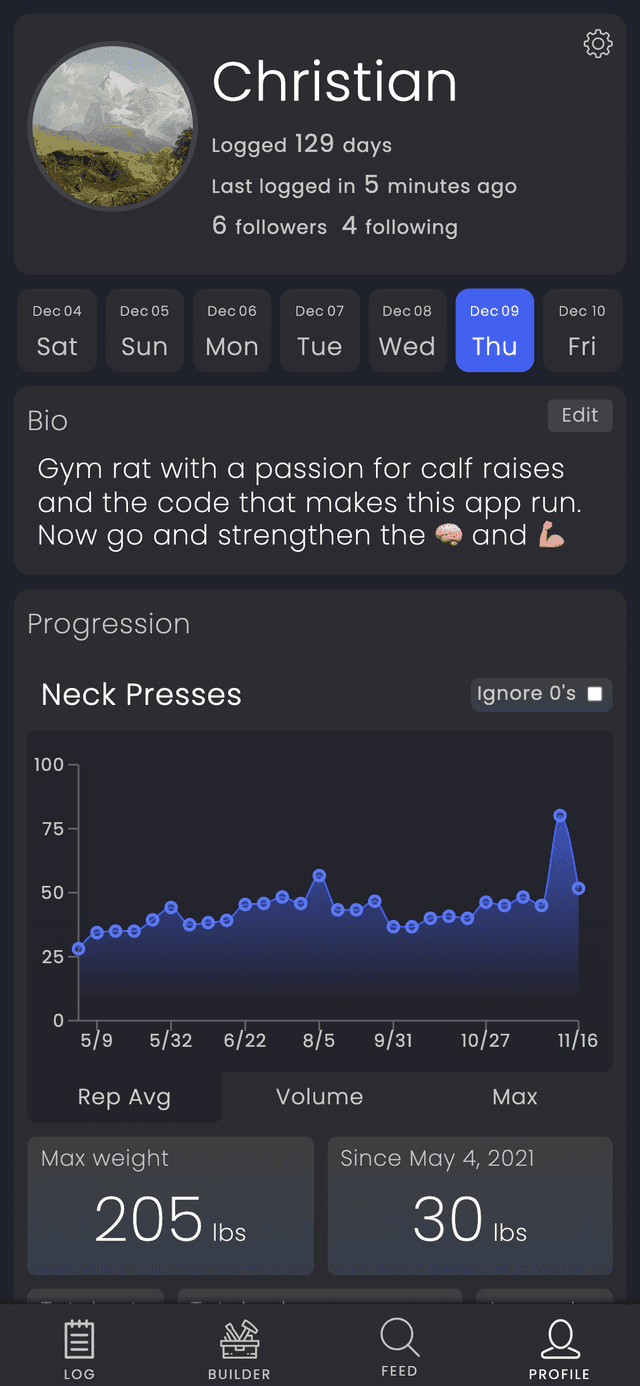
Task: Open the Log clipboard icon
Action: pos(79,1340)
